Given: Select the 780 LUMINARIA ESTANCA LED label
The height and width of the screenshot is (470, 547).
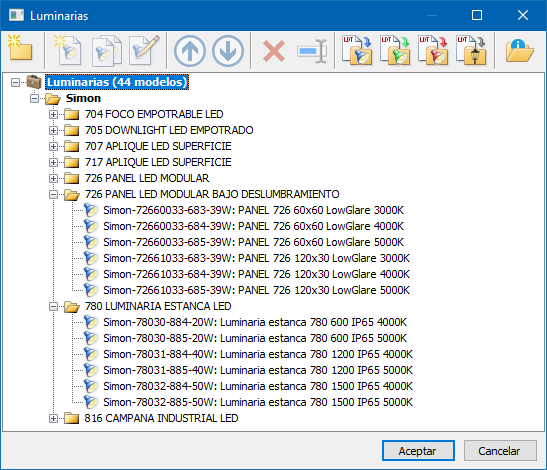Looking at the screenshot, I should 158,306.
